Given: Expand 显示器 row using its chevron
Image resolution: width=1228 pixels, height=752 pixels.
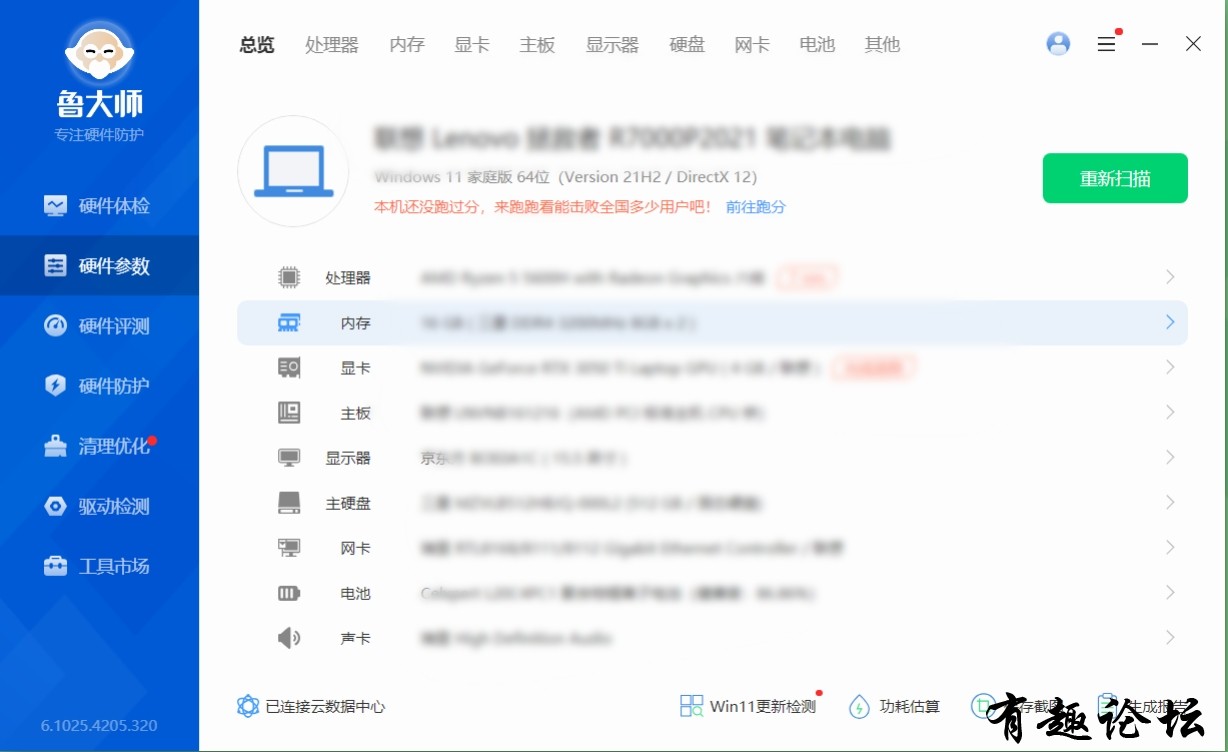Looking at the screenshot, I should coord(1170,457).
